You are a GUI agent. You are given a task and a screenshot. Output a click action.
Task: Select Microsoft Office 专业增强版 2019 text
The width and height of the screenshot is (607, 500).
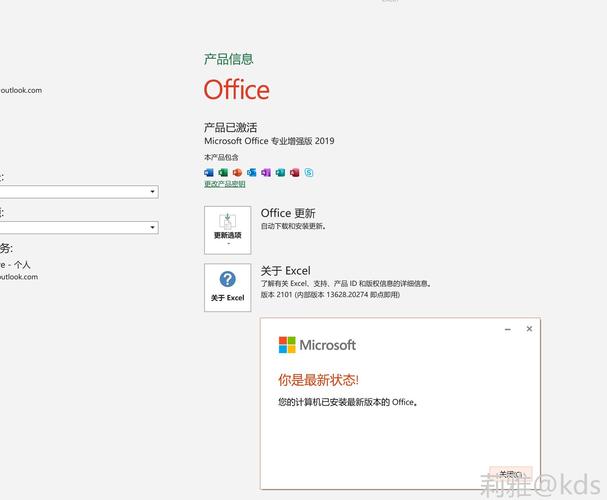coord(269,141)
